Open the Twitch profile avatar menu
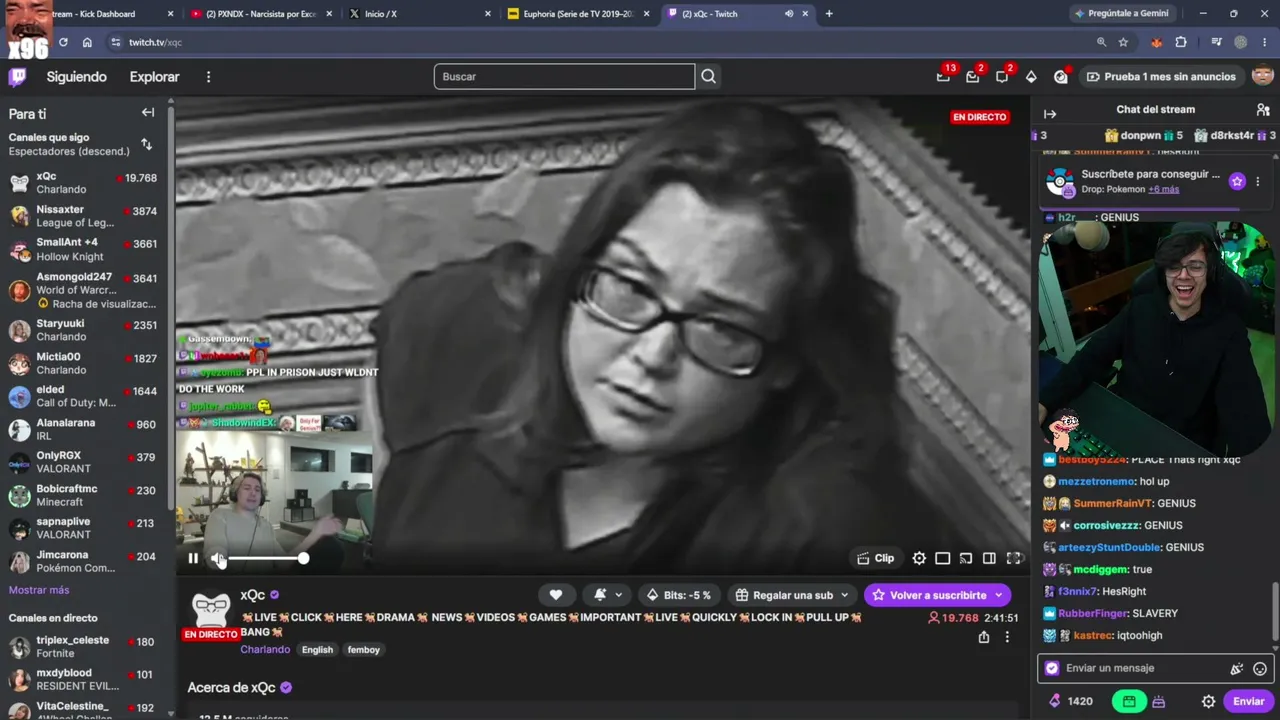This screenshot has height=720, width=1280. coord(1262,76)
